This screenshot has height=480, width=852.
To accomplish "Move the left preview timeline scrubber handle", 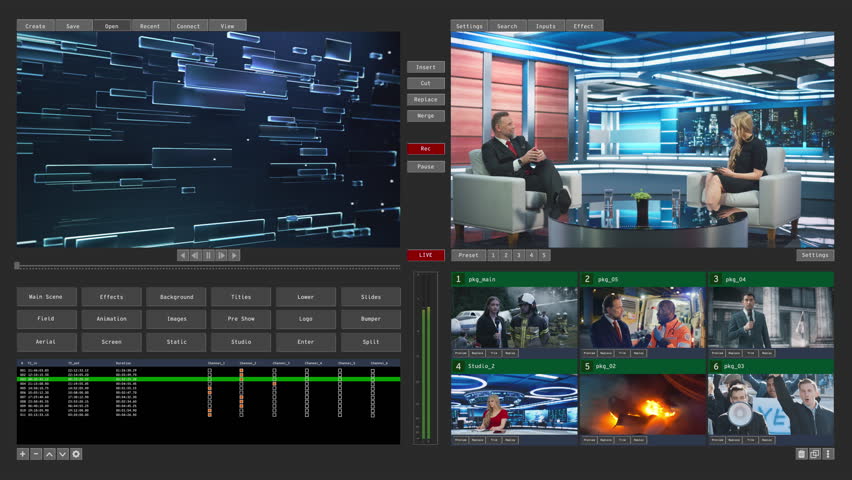I will pos(17,266).
